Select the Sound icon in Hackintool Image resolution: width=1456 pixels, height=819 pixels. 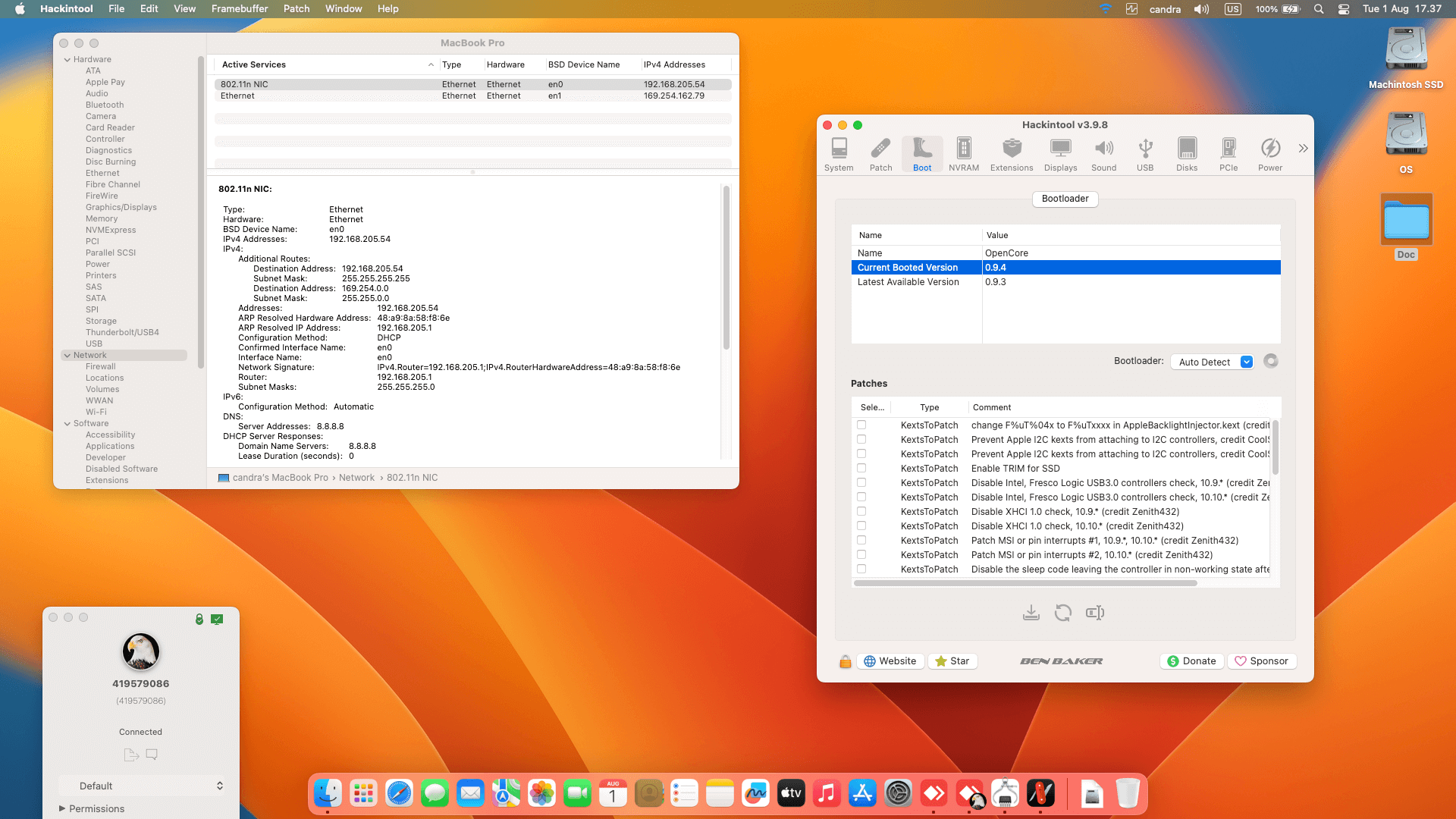point(1103,153)
